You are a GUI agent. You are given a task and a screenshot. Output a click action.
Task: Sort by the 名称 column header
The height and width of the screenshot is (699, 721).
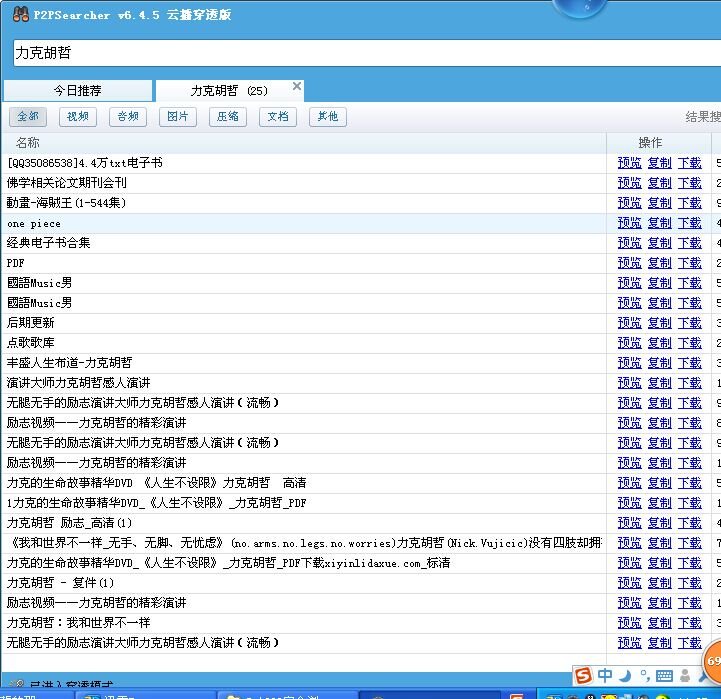(303, 143)
